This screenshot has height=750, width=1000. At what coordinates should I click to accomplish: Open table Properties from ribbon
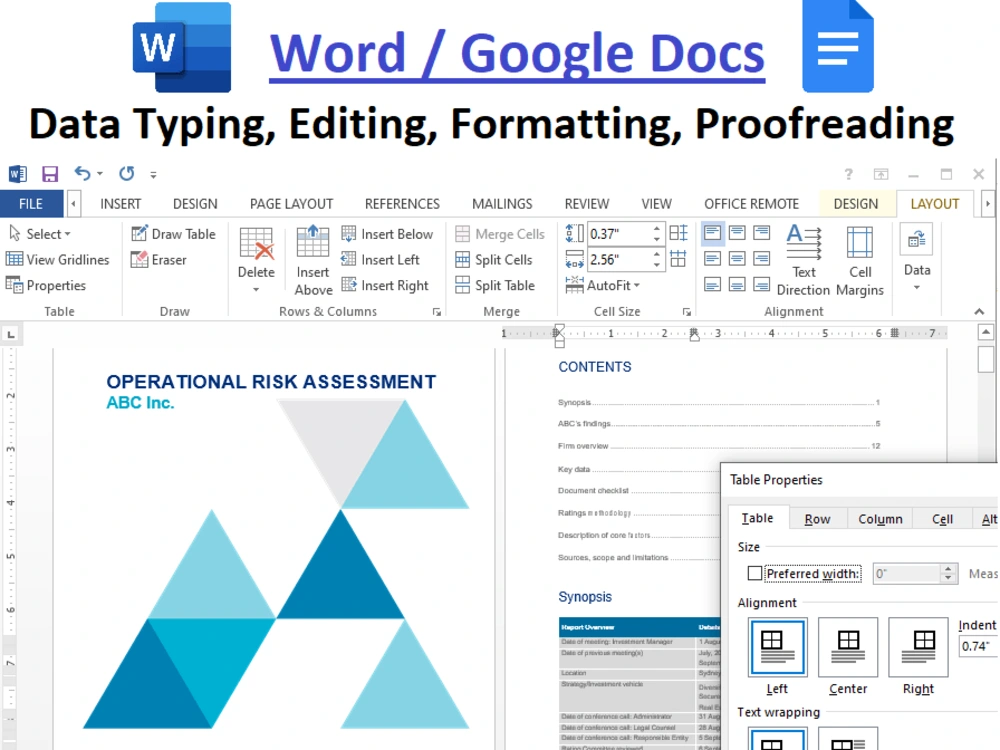click(x=45, y=285)
